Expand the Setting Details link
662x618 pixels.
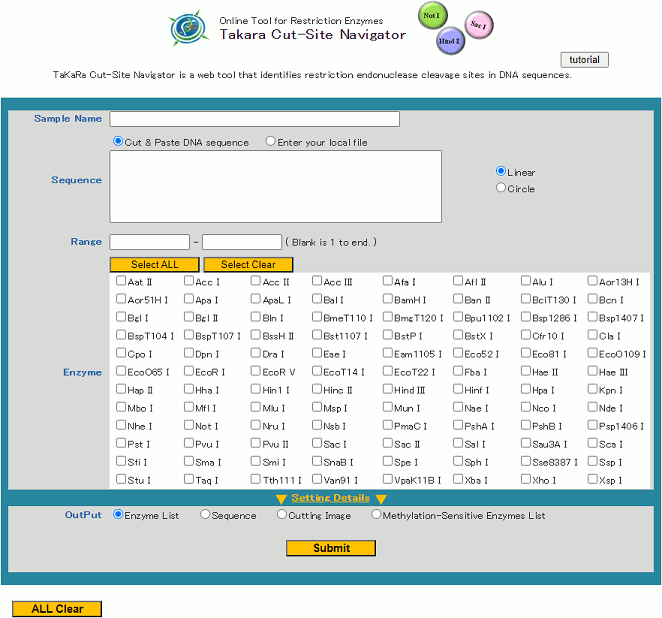[x=331, y=498]
